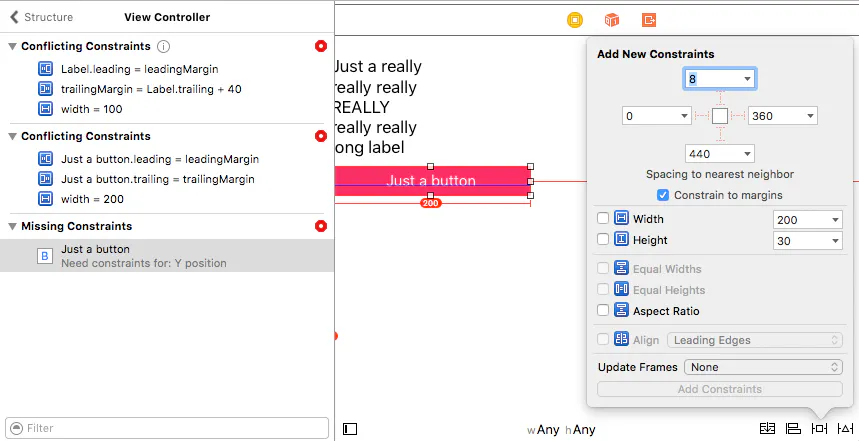Click the center view square in spacing diagram
The image size is (859, 441).
tap(720, 116)
